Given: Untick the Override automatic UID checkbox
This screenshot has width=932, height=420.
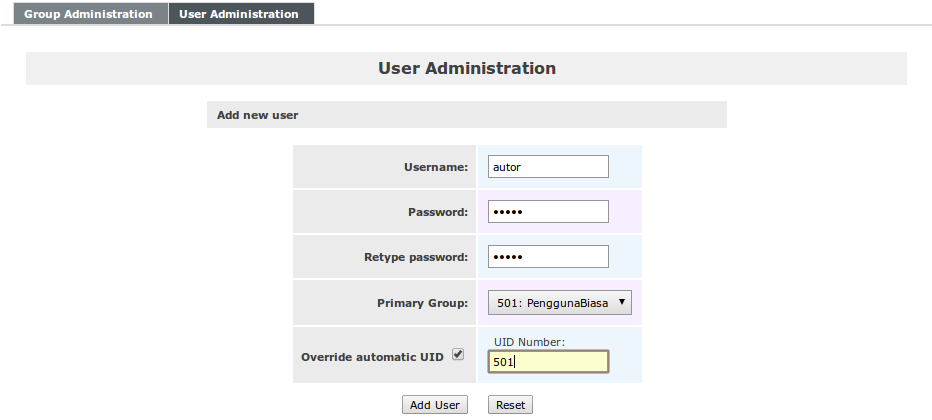Looking at the screenshot, I should (458, 354).
